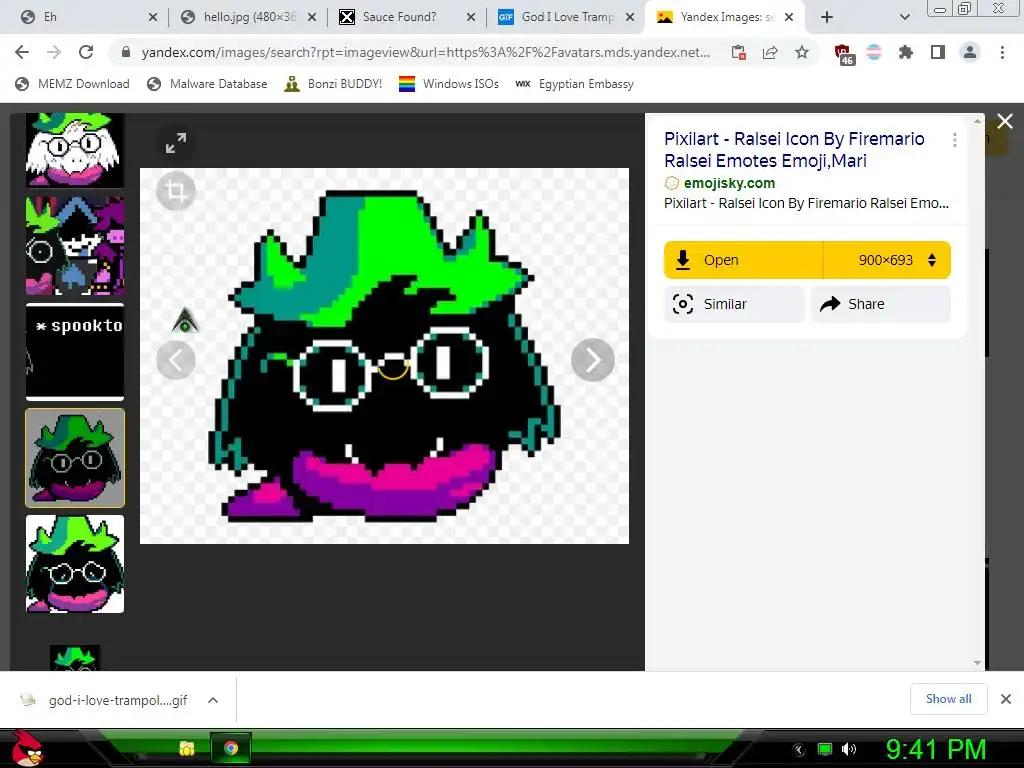Visit the emojisky.com source link
The width and height of the screenshot is (1024, 768).
[729, 183]
